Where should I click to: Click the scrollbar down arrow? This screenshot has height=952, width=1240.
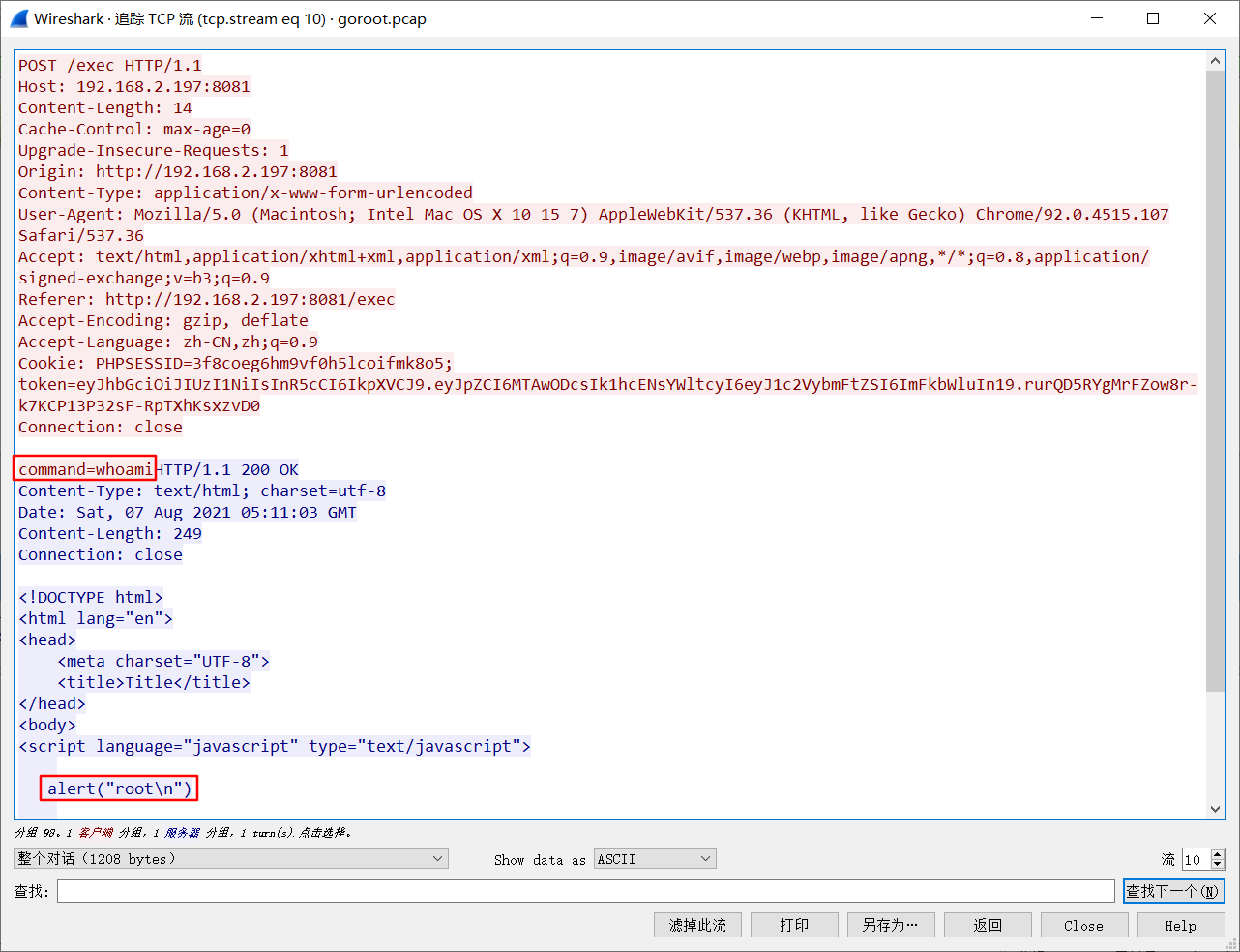[1216, 810]
